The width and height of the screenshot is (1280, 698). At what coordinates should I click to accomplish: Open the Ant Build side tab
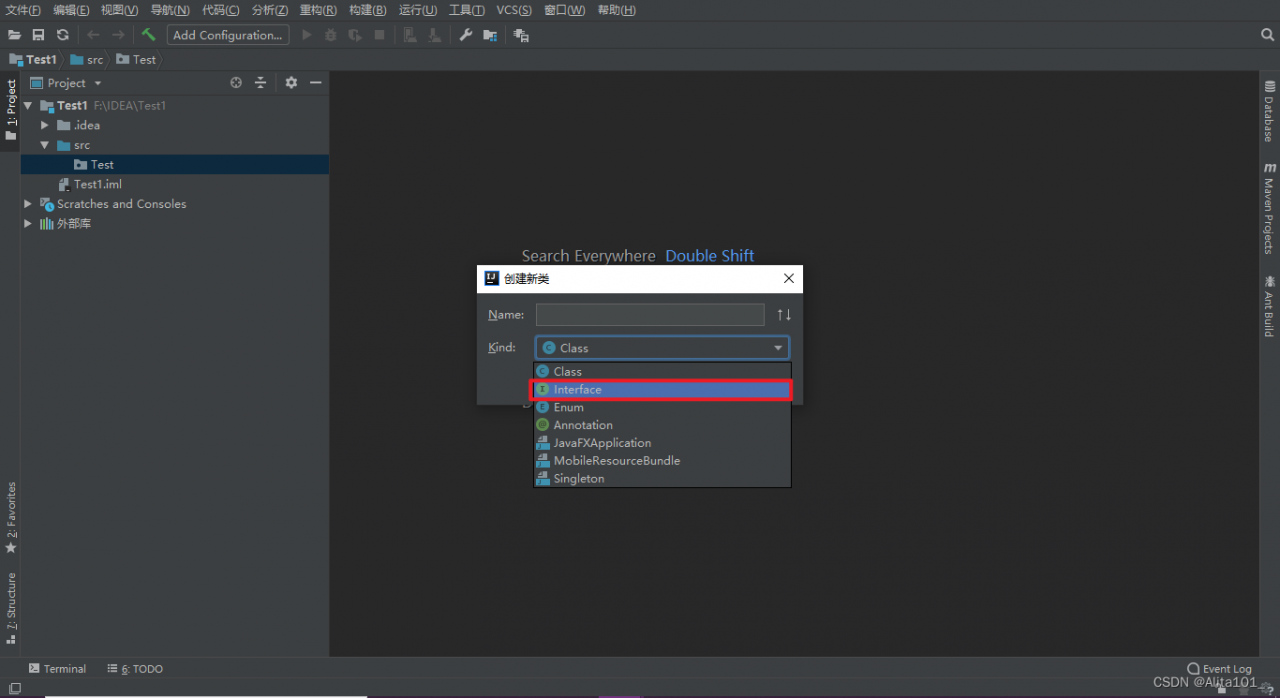coord(1269,306)
